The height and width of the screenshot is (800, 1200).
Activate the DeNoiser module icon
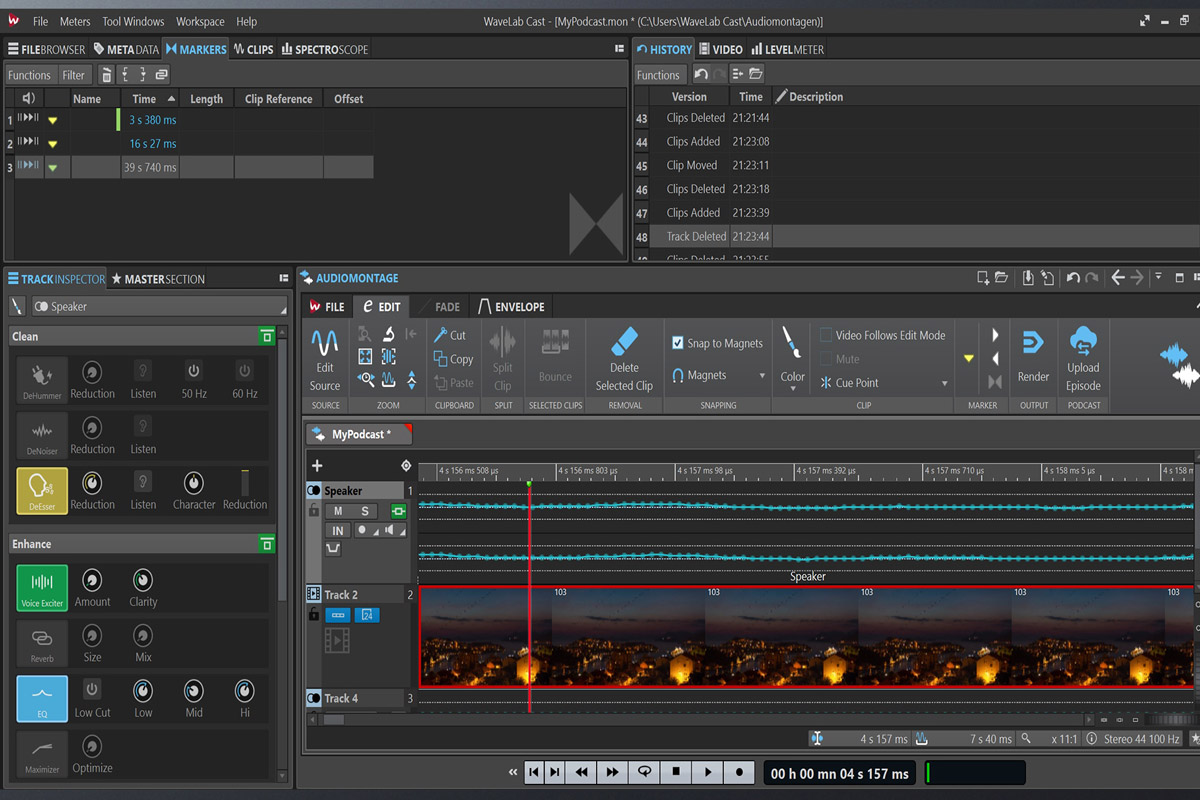[42, 437]
